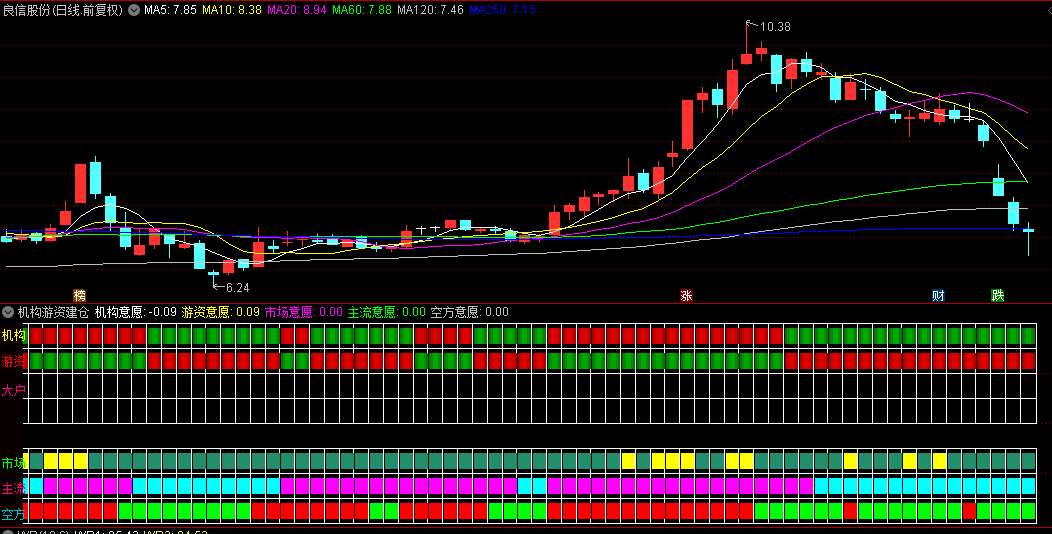Screen dimensions: 1052x534
Task: Click the 游资 row label
Action: click(13, 362)
